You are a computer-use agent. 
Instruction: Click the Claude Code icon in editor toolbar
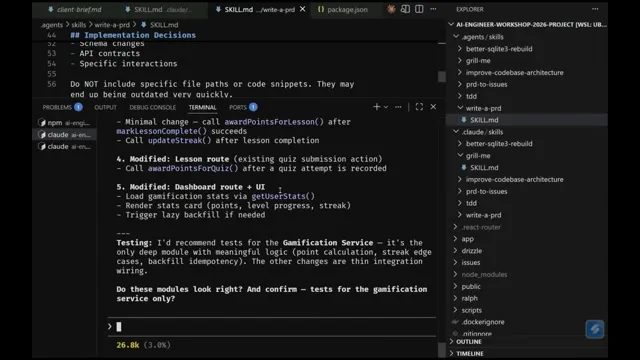point(391,9)
